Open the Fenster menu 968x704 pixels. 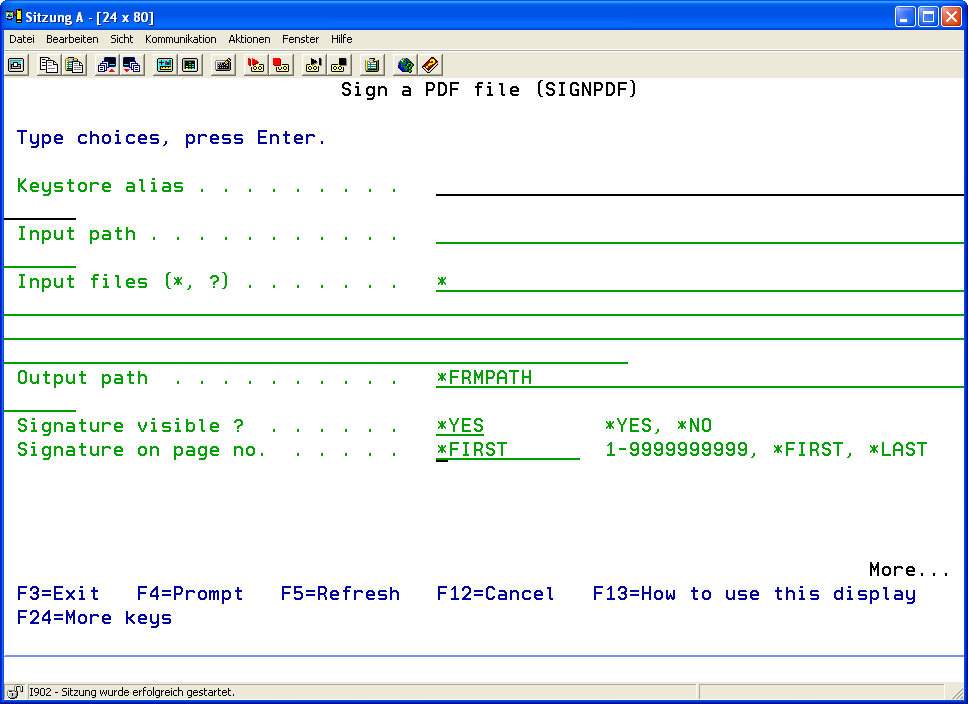(300, 39)
